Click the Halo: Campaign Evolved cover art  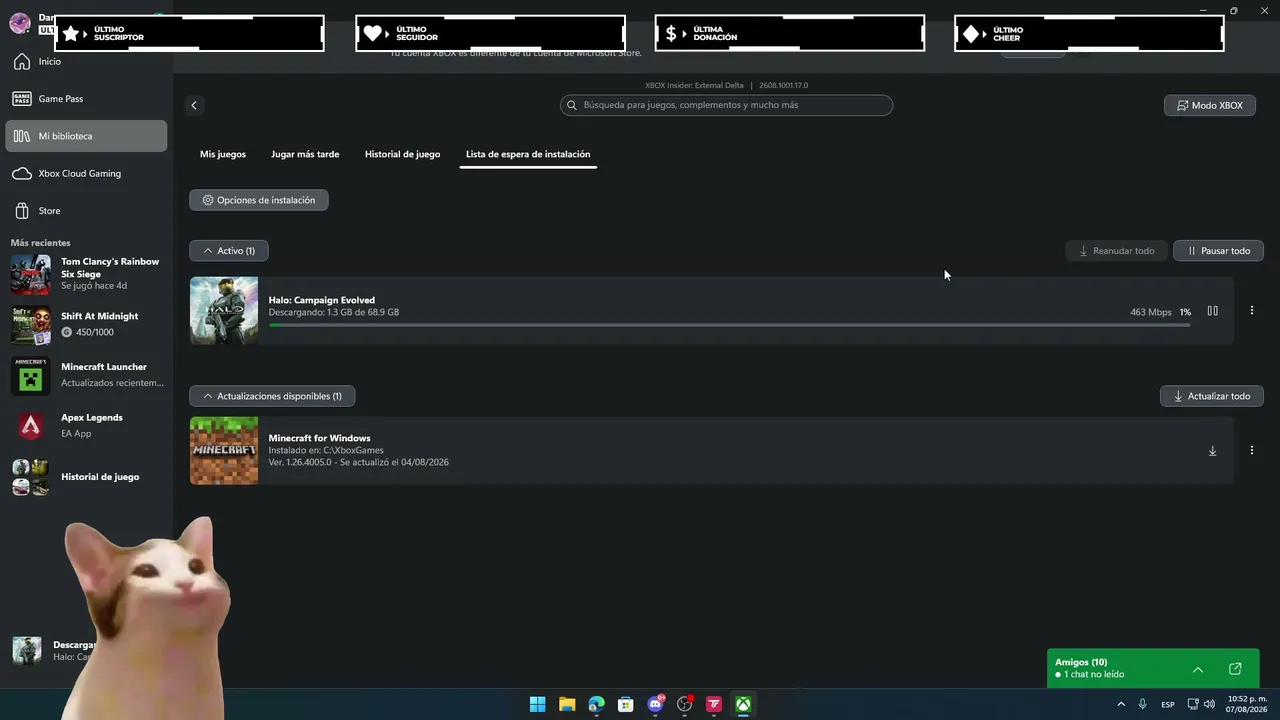(x=224, y=311)
